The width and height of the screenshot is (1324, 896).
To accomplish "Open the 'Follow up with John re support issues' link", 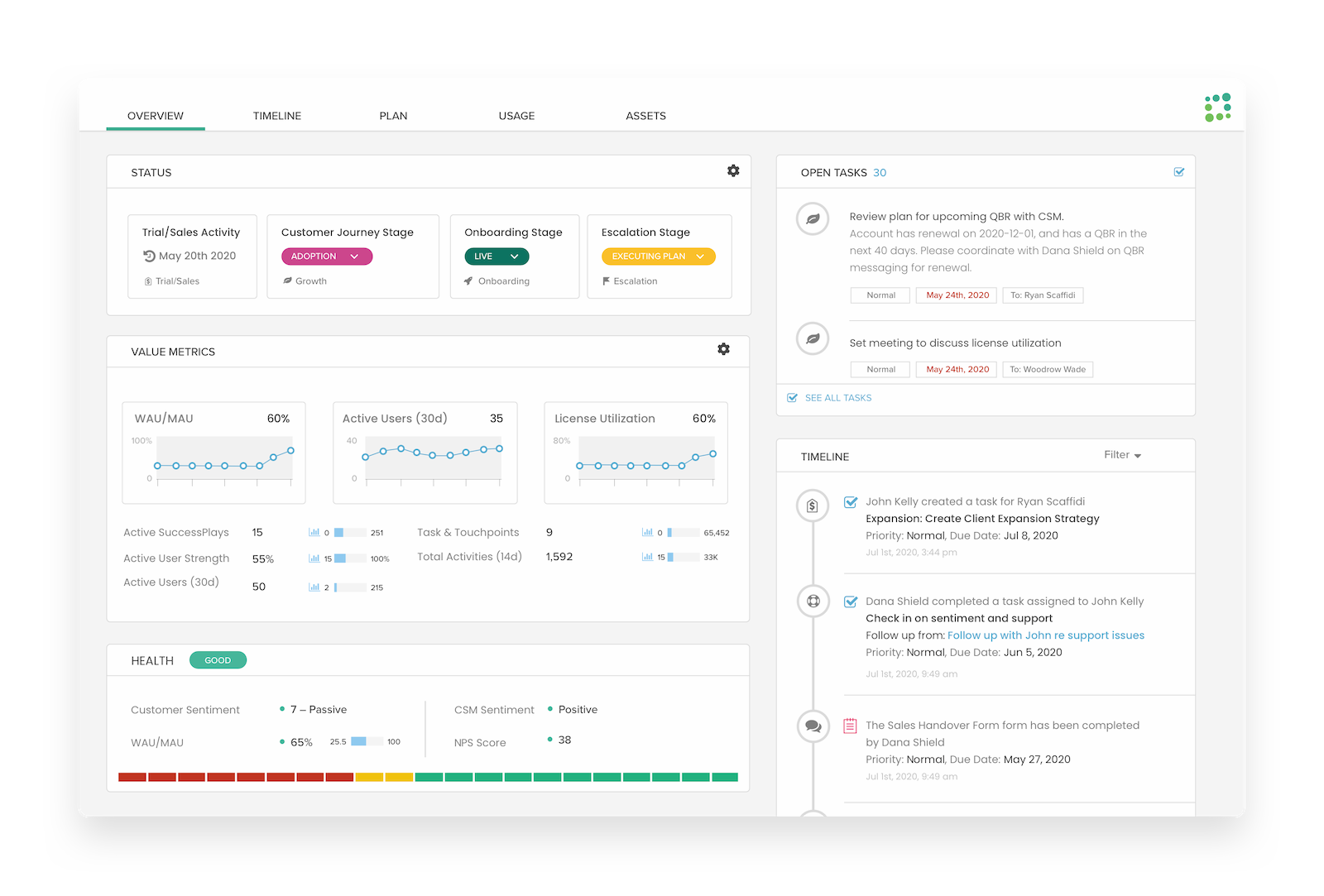I will pos(1045,635).
